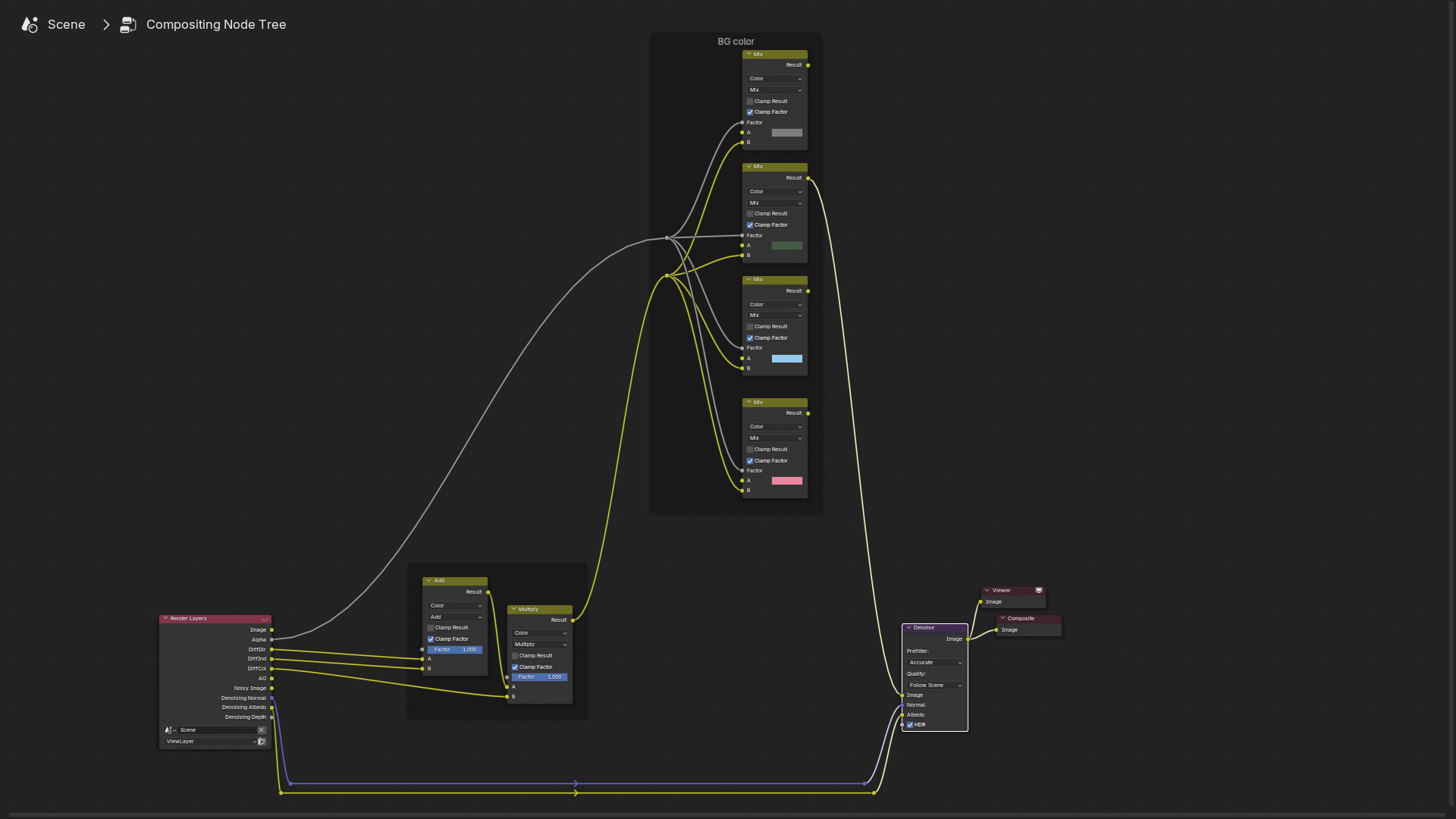This screenshot has height=819, width=1456.
Task: Disable Clamp Factor on green-swatch Mix node
Action: pyautogui.click(x=750, y=225)
